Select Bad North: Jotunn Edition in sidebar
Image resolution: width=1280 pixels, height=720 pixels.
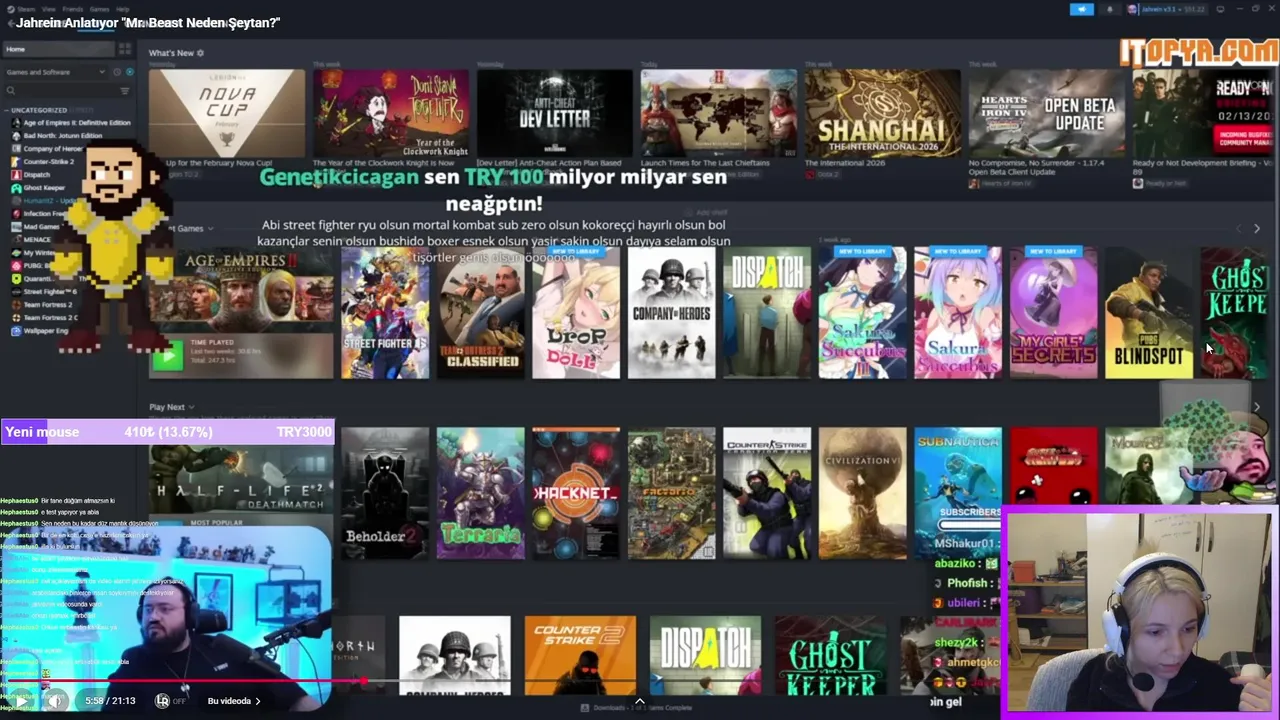tap(62, 136)
